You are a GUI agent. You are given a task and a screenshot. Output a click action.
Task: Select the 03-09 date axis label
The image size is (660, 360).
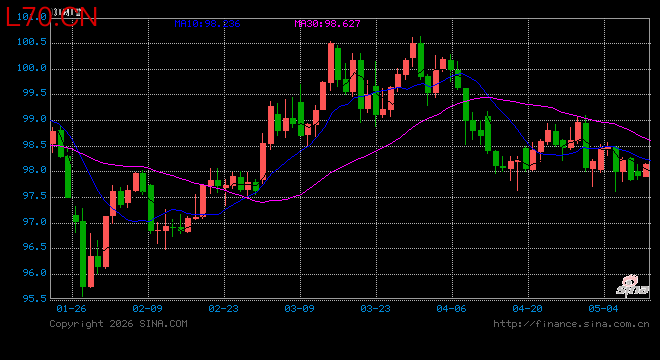[x=299, y=309]
